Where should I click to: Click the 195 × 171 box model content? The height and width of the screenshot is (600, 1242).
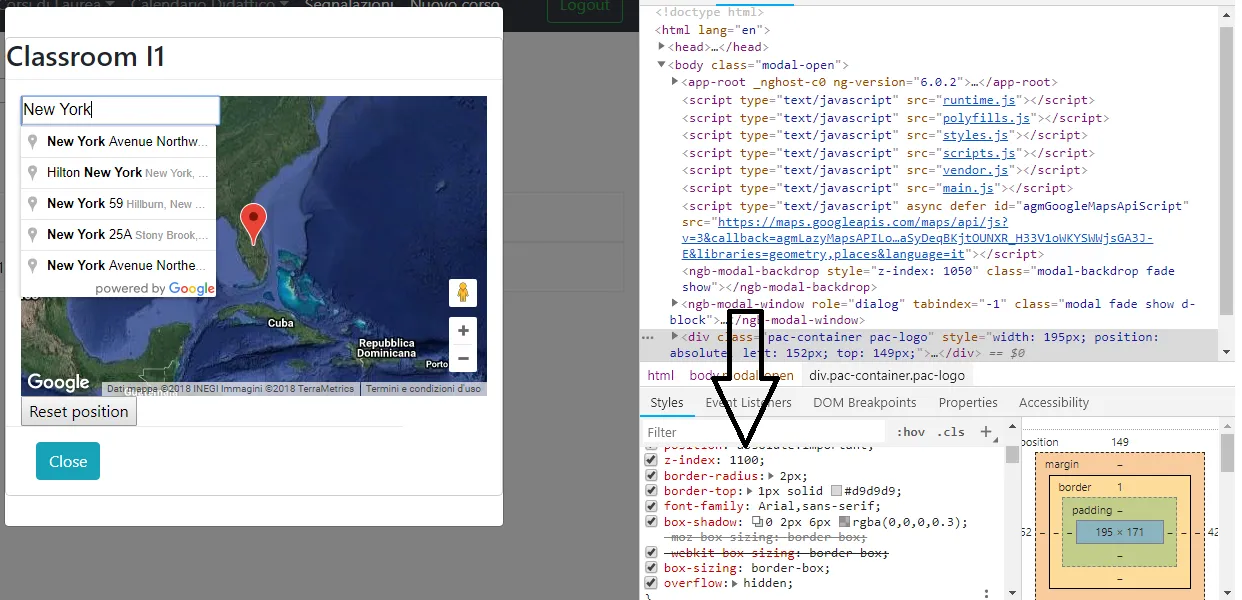1119,532
